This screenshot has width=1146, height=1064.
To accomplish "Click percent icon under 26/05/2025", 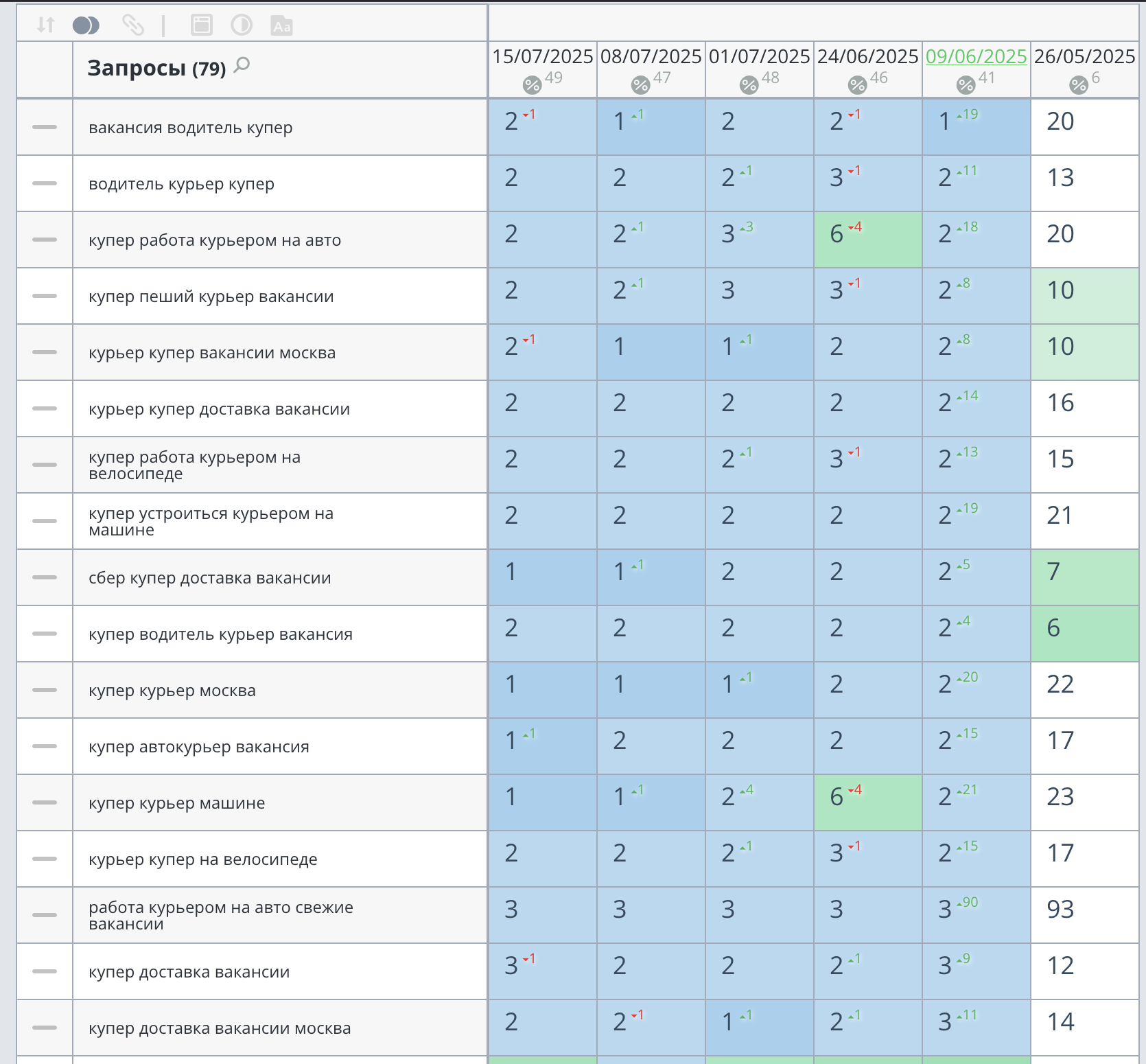I will pos(1079,85).
